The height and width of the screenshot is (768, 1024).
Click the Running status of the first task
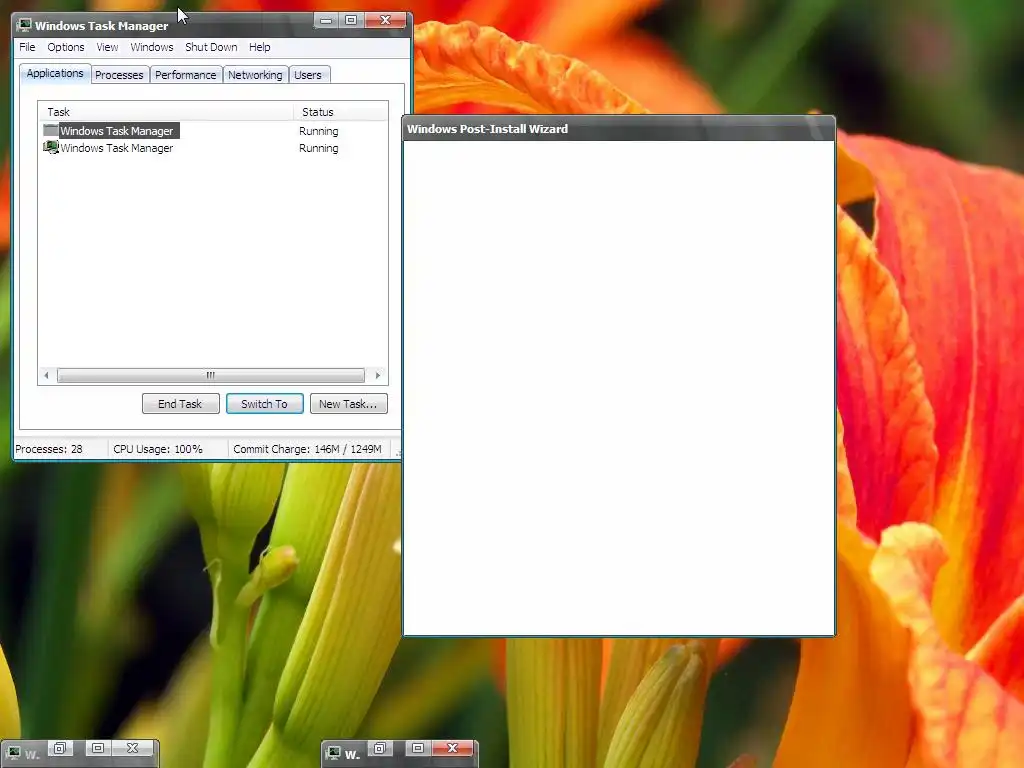(319, 131)
